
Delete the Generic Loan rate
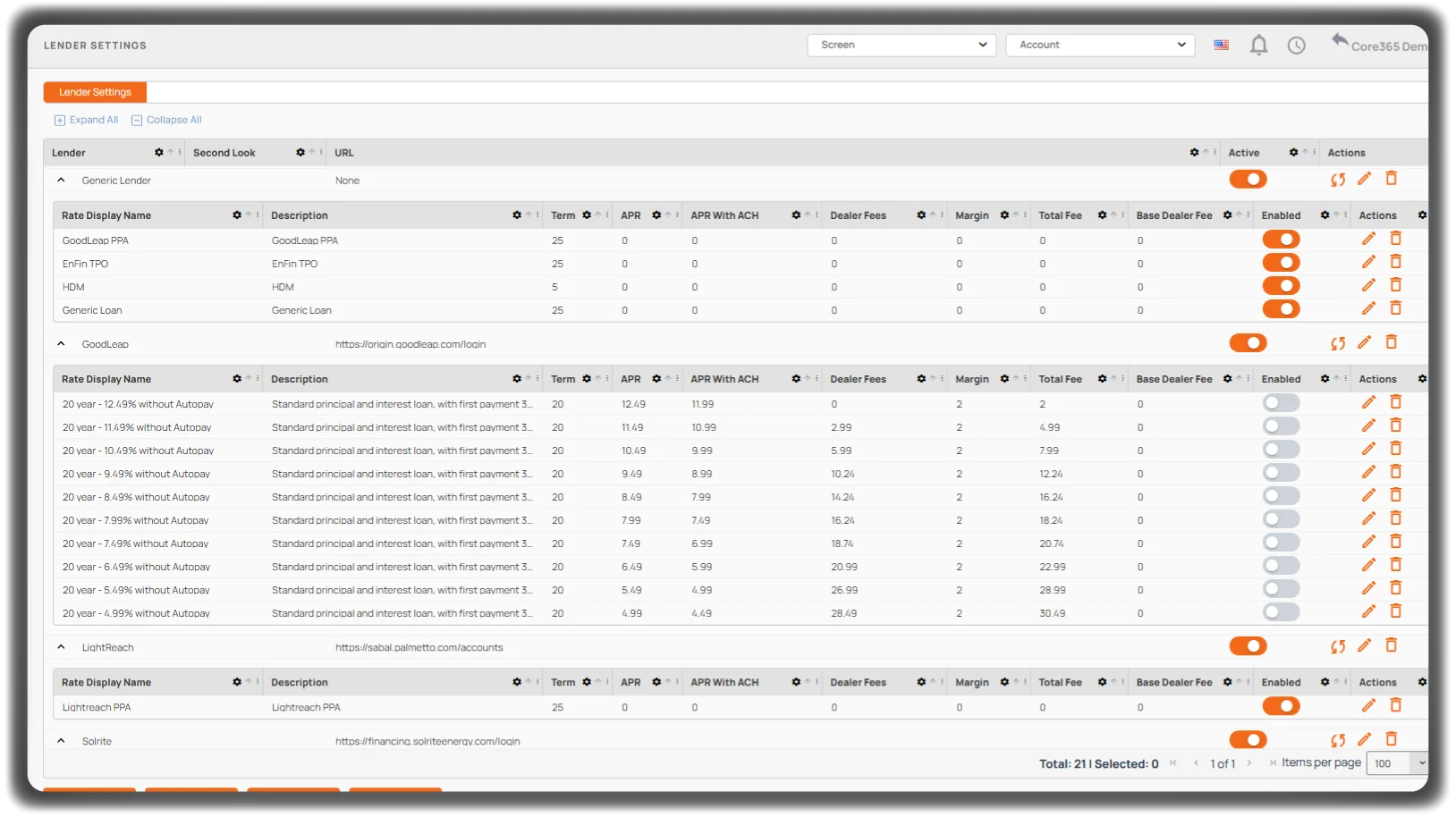coord(1395,308)
